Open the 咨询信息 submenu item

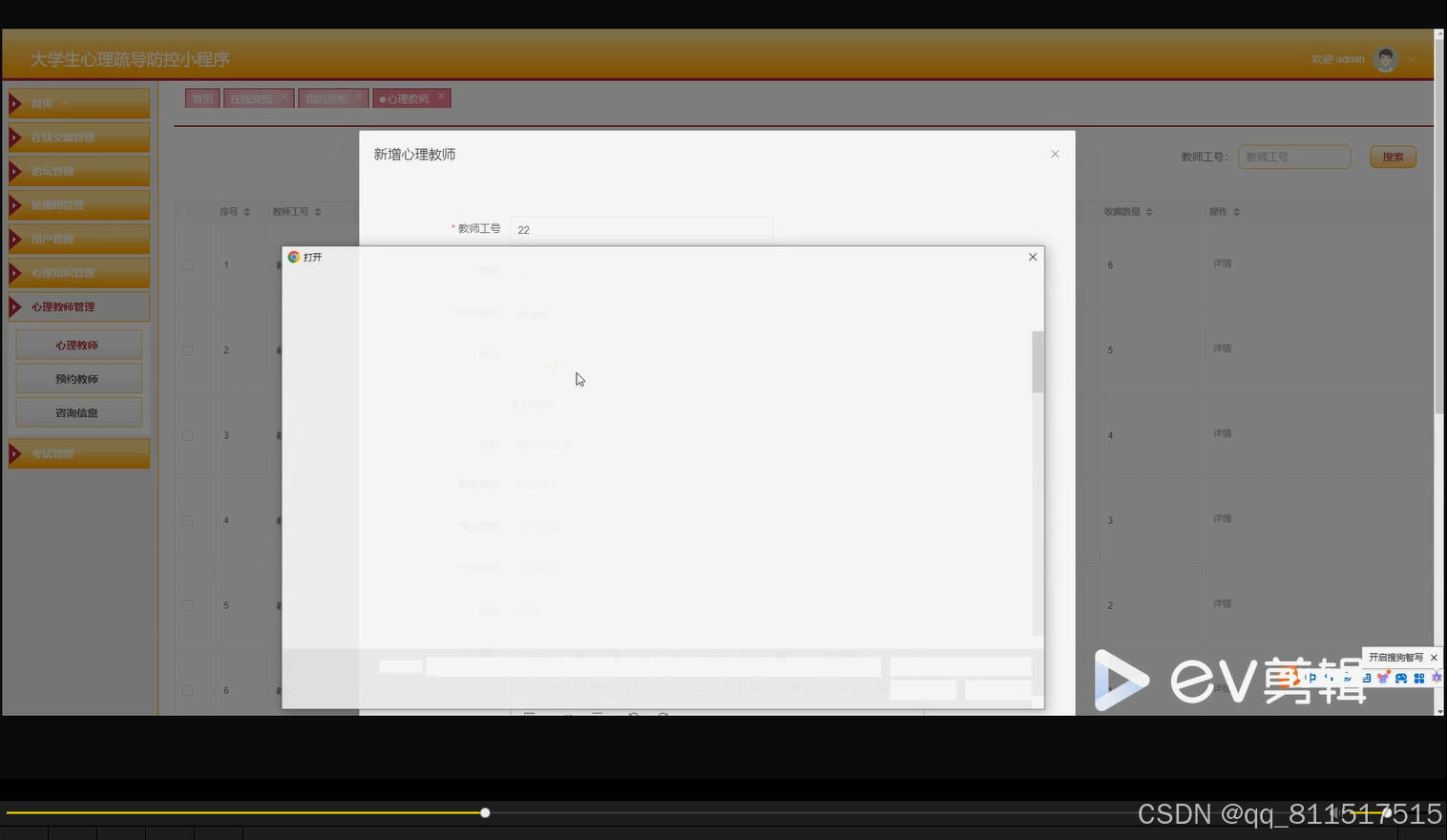pos(78,412)
